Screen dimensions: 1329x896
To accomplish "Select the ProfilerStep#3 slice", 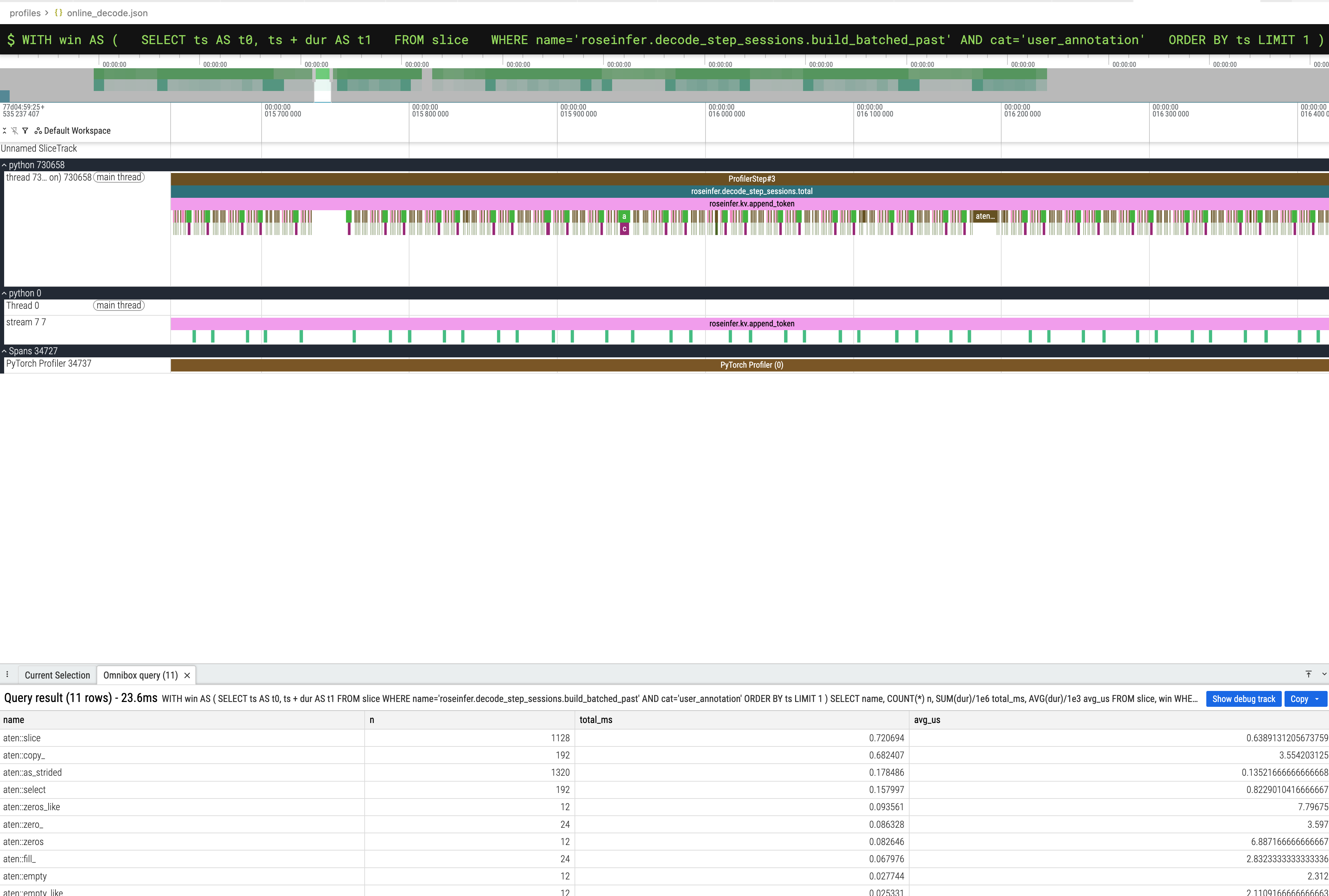I will click(751, 179).
